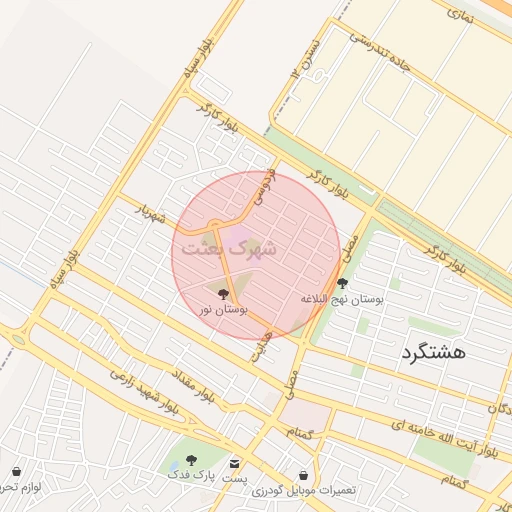Select the بوستان نهج البلاغه label text
Viewport: 512px width, 512px height.
point(342,299)
